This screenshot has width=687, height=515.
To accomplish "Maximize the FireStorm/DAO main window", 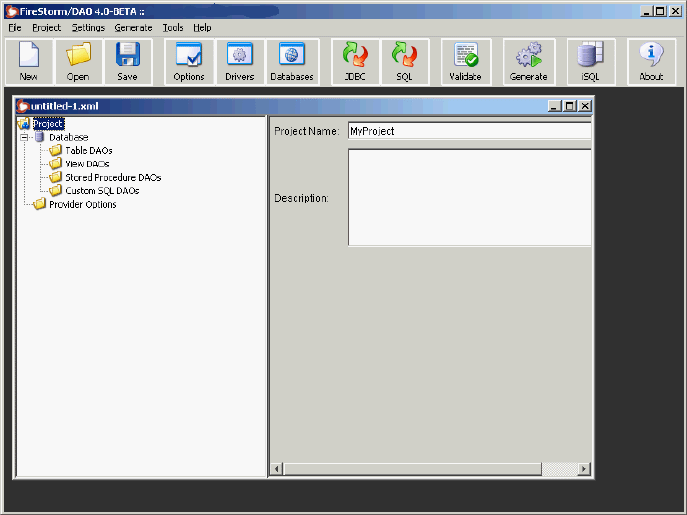I will [x=660, y=11].
